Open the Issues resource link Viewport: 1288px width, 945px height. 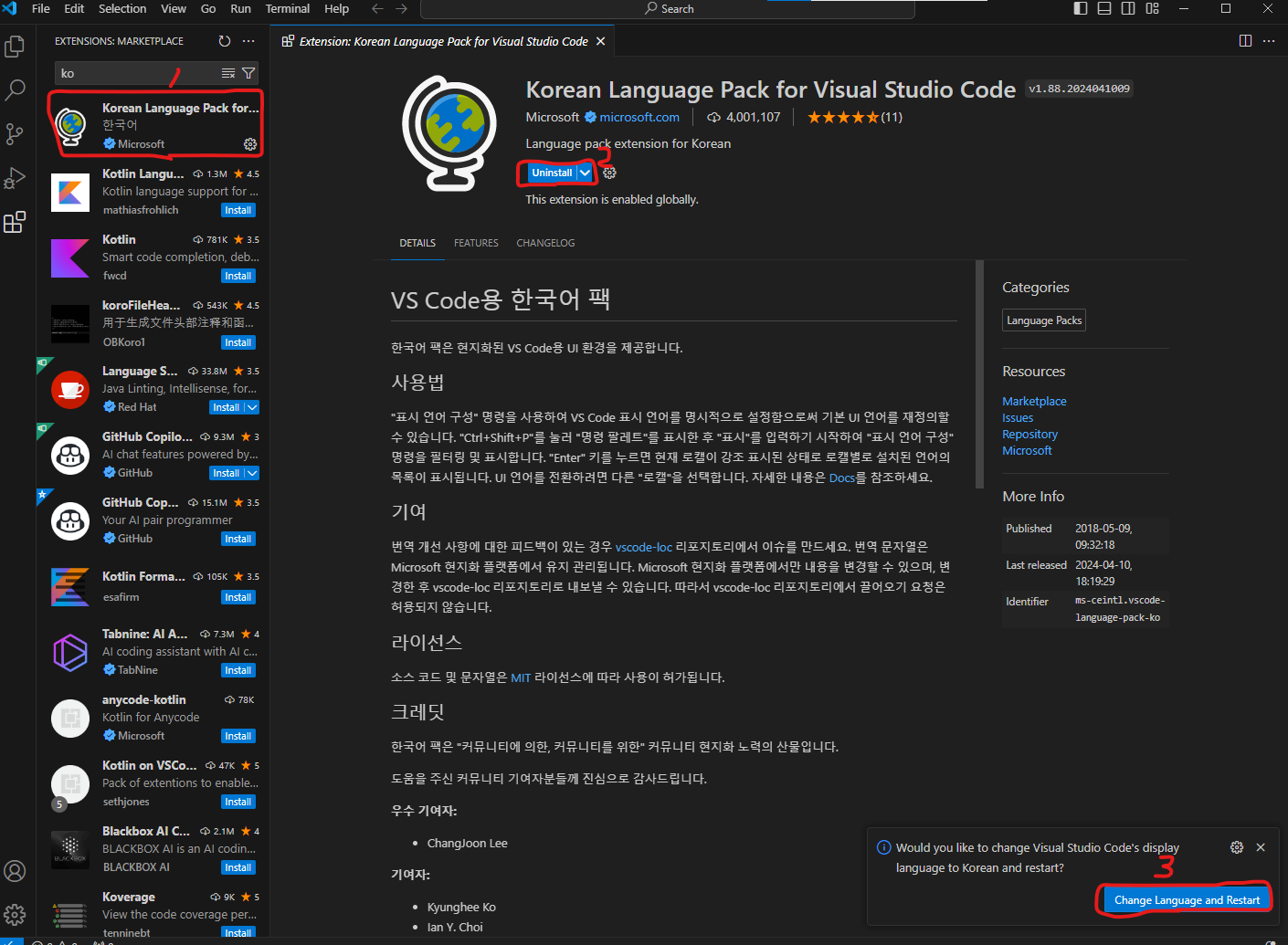click(1018, 417)
